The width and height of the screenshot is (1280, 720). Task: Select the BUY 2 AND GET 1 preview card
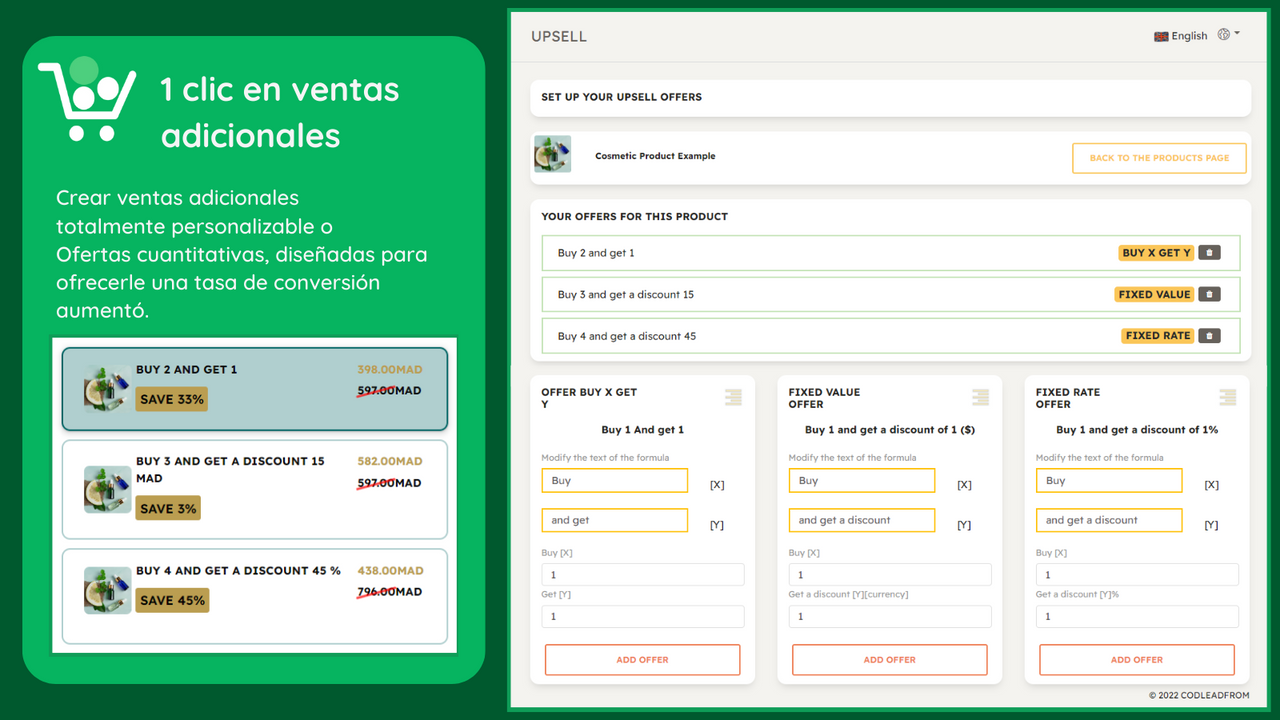click(255, 389)
